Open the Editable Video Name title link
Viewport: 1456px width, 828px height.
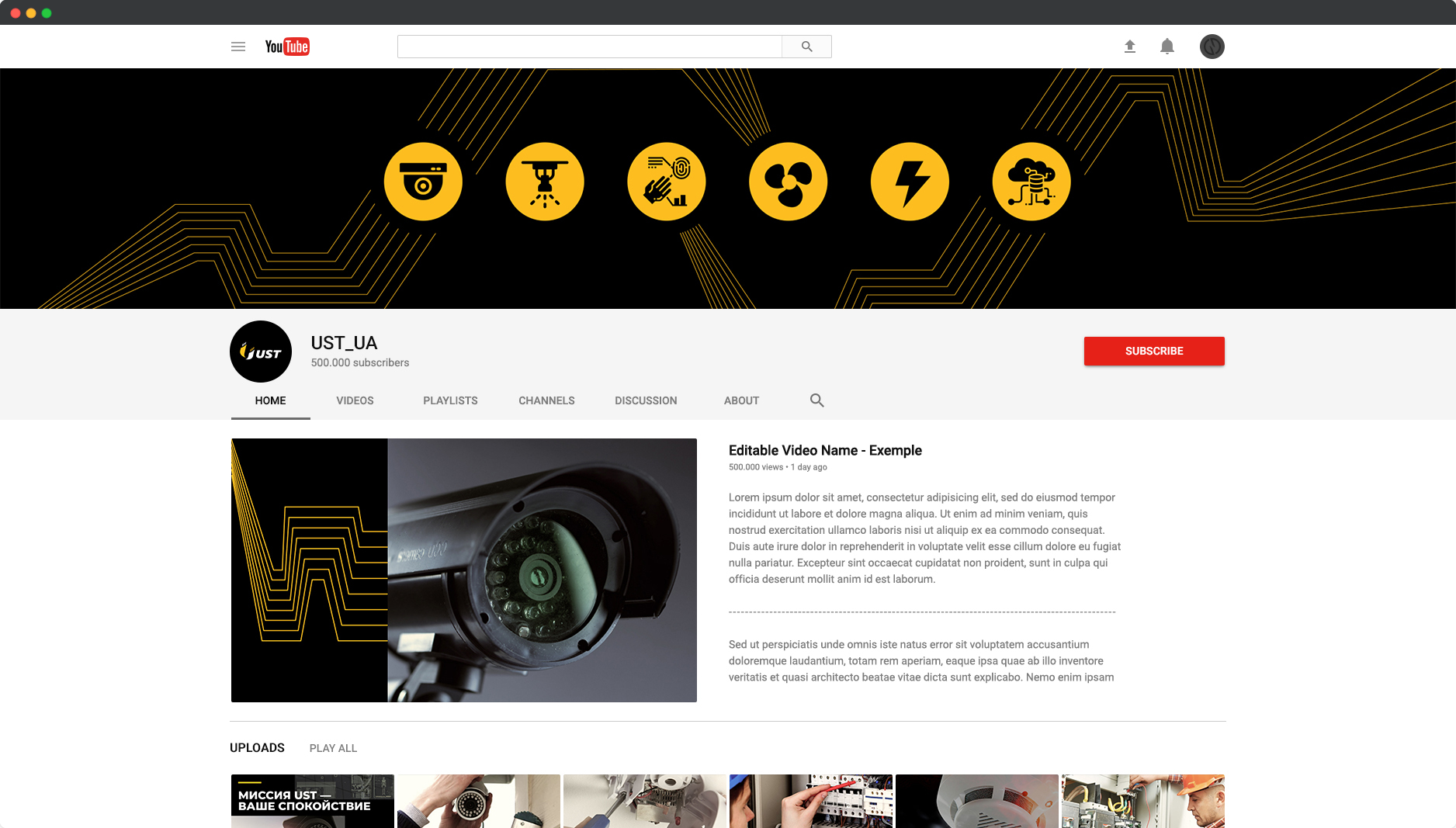click(825, 450)
